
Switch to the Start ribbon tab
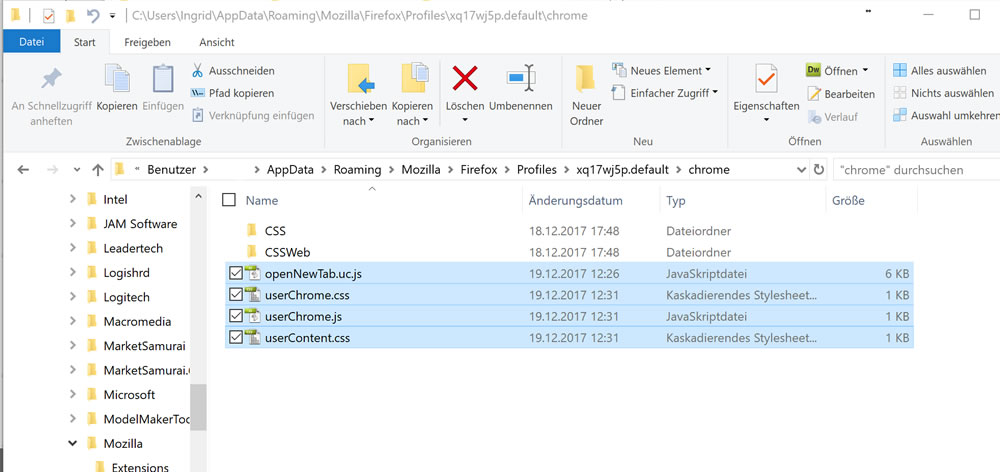pyautogui.click(x=85, y=42)
